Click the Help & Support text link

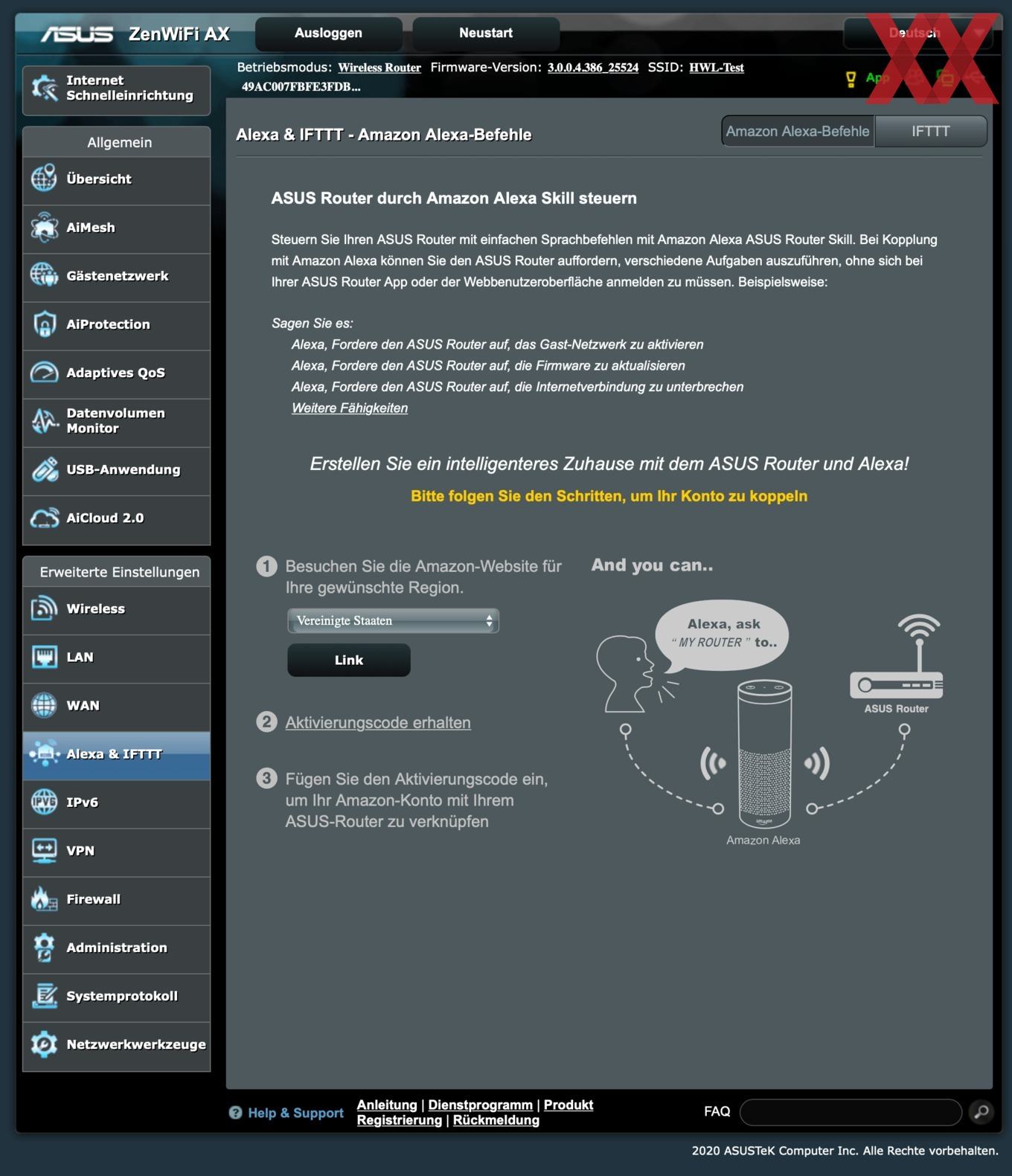(295, 1113)
